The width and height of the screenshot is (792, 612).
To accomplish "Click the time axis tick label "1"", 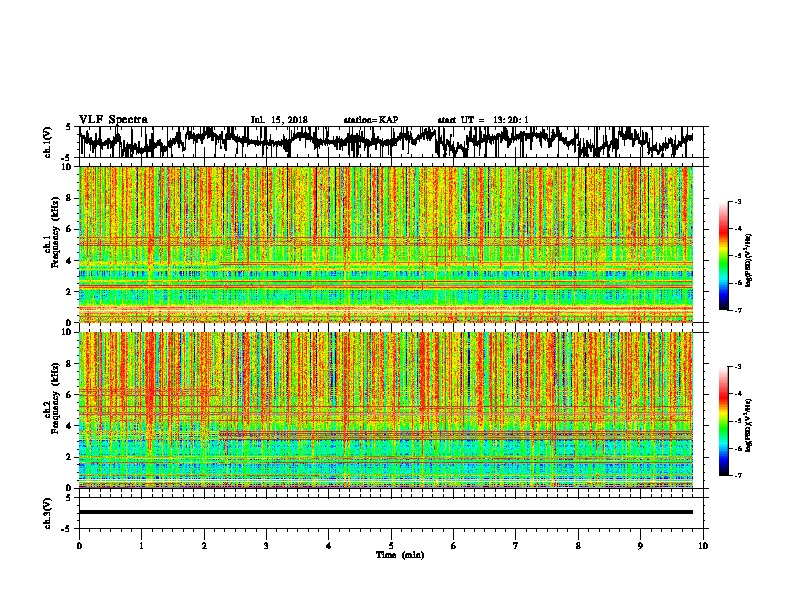I will [x=141, y=546].
